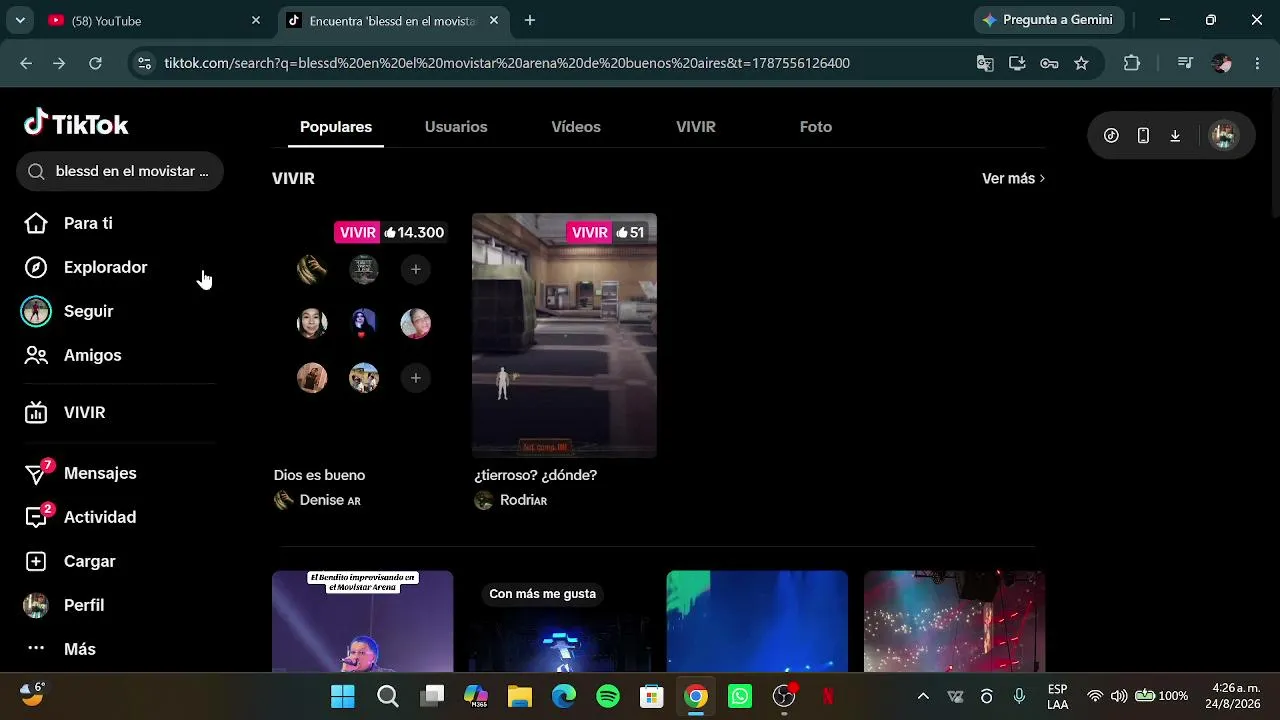This screenshot has width=1280, height=720.
Task: Open the saved passwords key icon
Action: click(1049, 63)
